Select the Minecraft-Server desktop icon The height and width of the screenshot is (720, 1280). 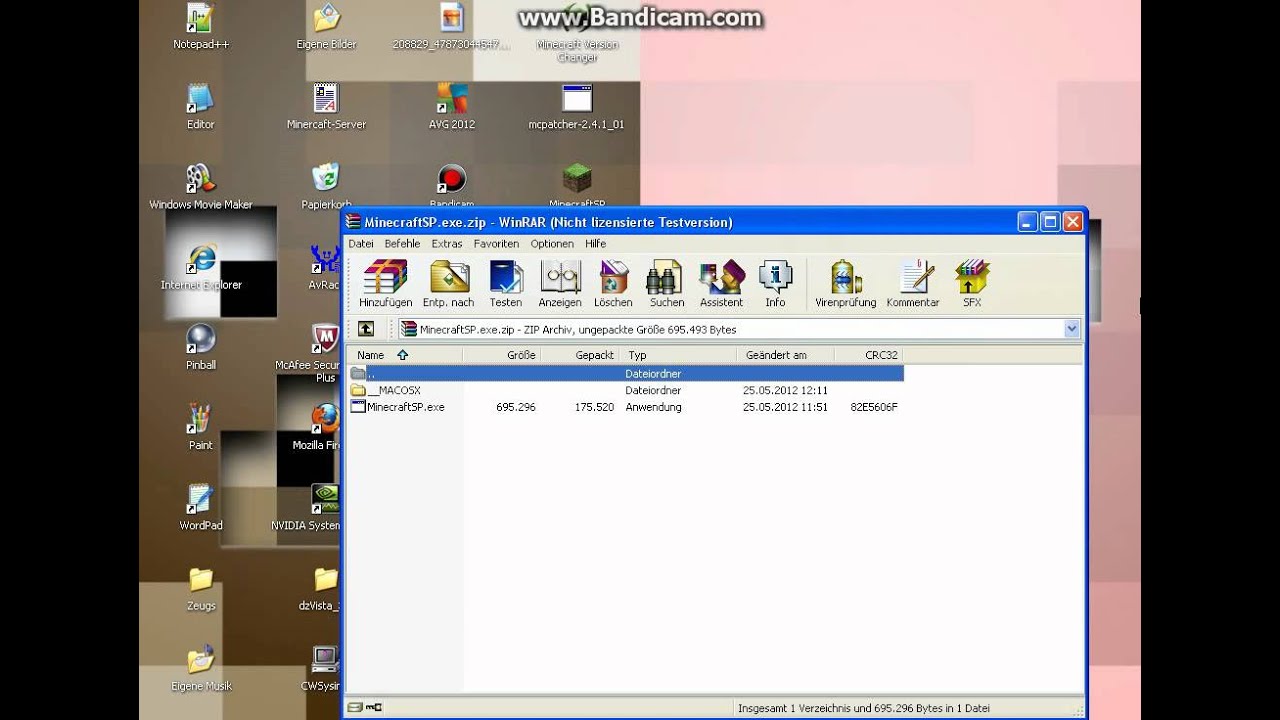326,107
